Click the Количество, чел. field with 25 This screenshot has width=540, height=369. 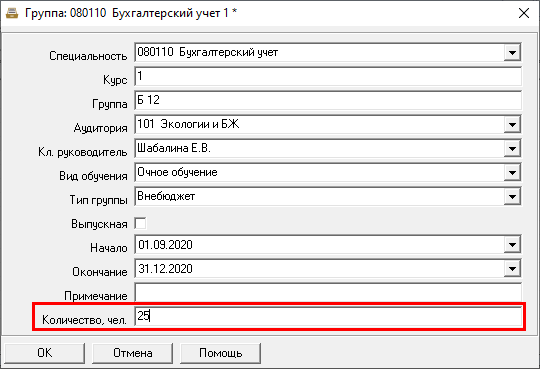click(328, 316)
